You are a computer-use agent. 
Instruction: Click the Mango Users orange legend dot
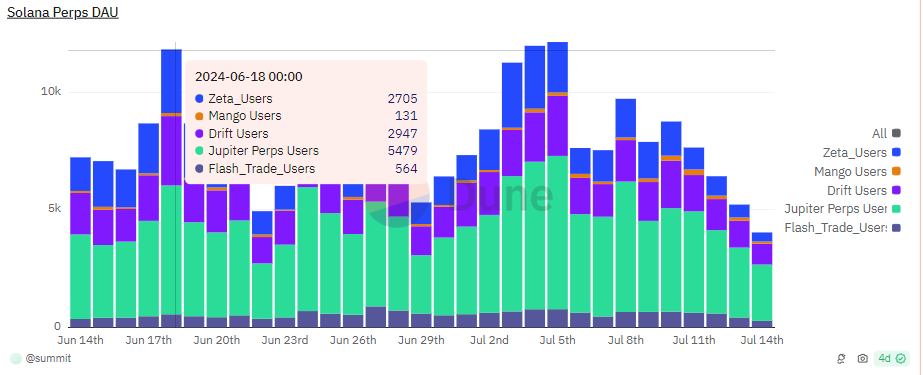pos(897,171)
